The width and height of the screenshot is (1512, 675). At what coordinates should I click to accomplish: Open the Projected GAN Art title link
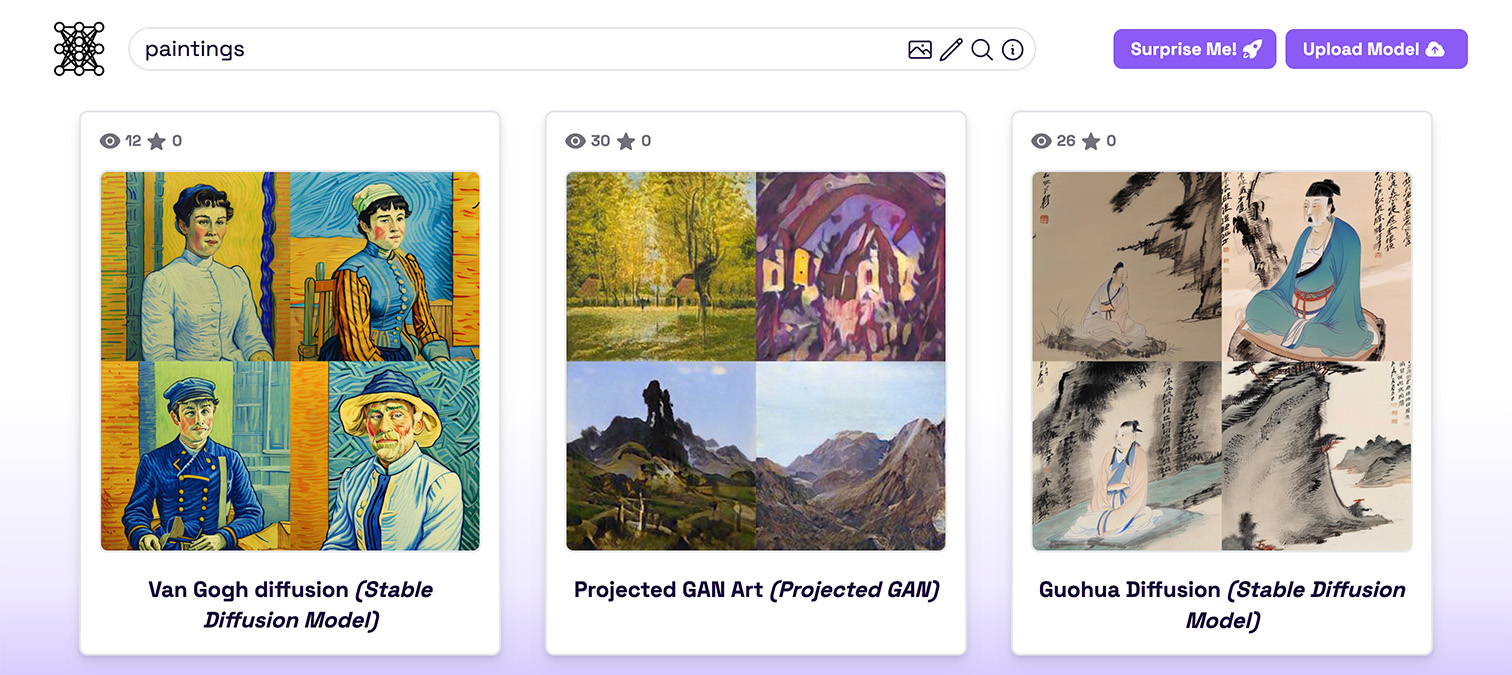tap(756, 590)
